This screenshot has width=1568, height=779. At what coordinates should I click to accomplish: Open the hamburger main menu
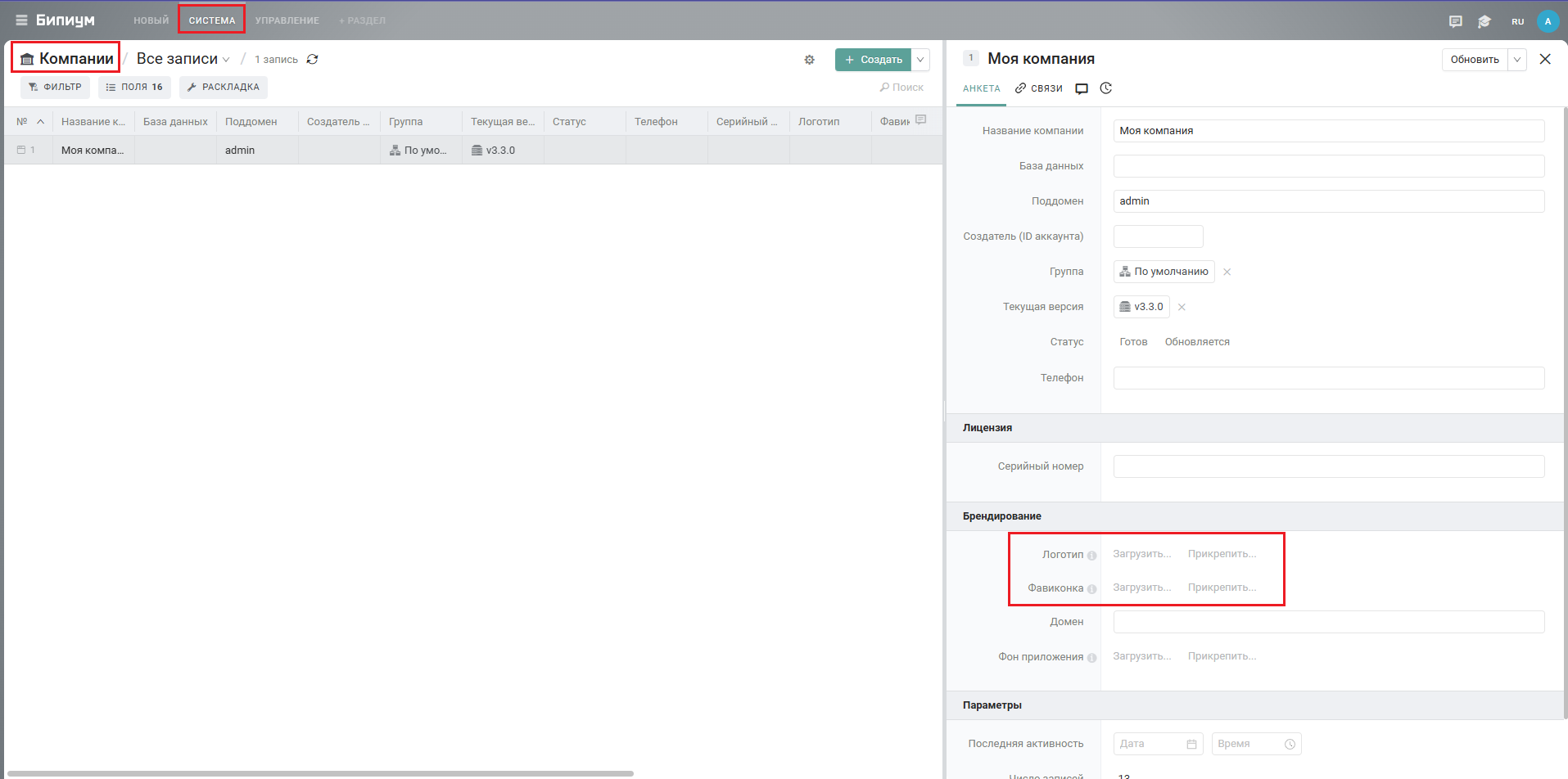pos(21,20)
